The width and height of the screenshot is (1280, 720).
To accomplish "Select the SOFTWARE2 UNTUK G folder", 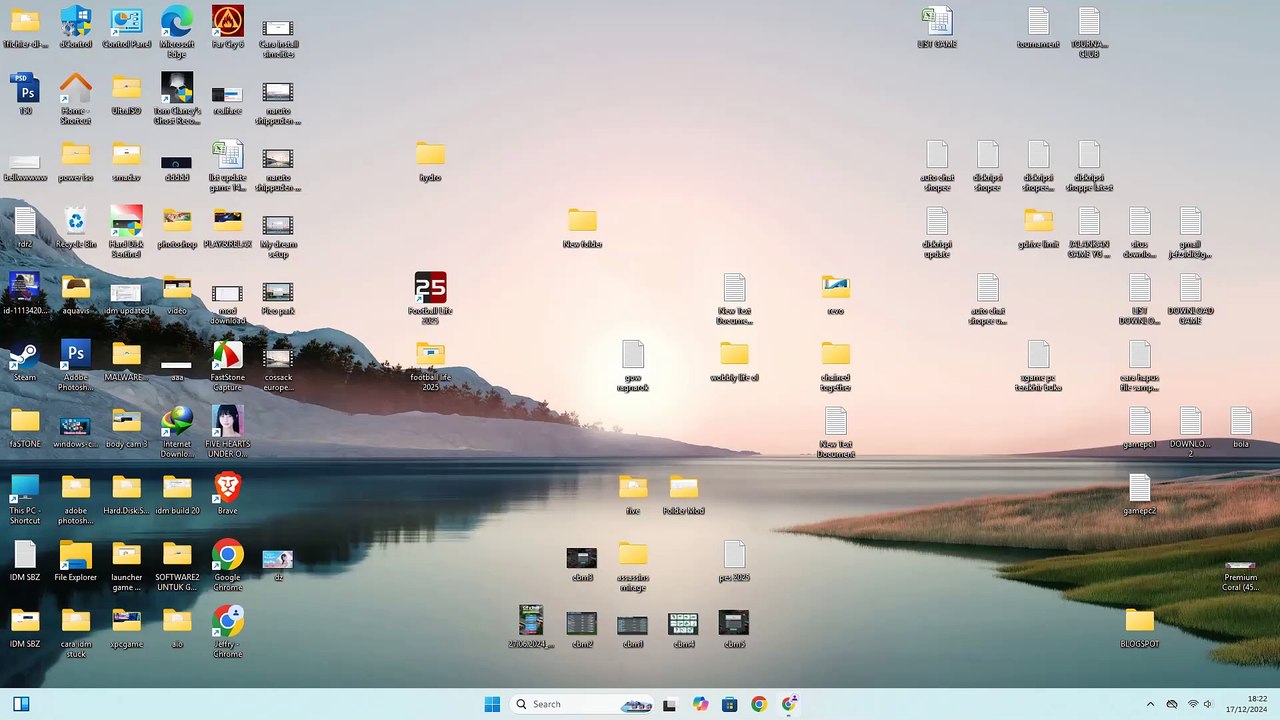I will 177,566.
